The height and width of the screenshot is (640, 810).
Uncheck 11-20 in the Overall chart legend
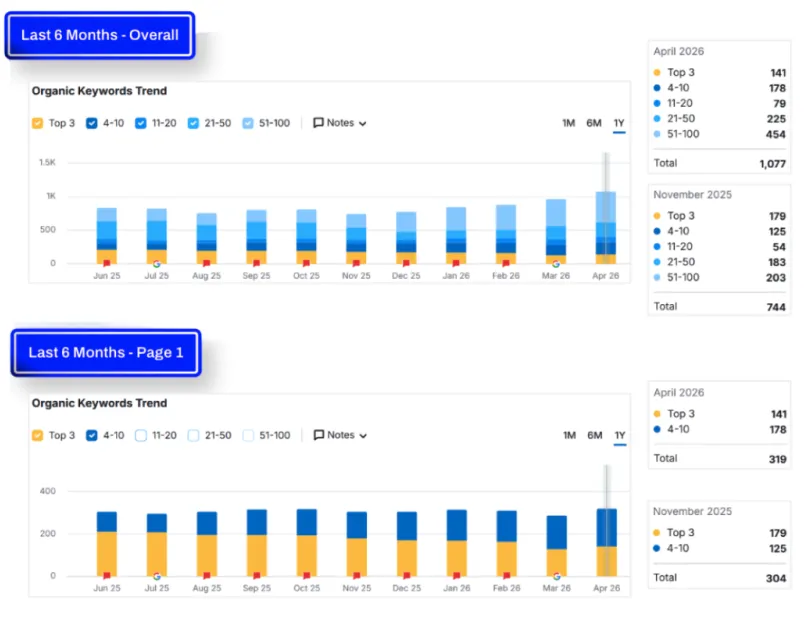click(141, 123)
